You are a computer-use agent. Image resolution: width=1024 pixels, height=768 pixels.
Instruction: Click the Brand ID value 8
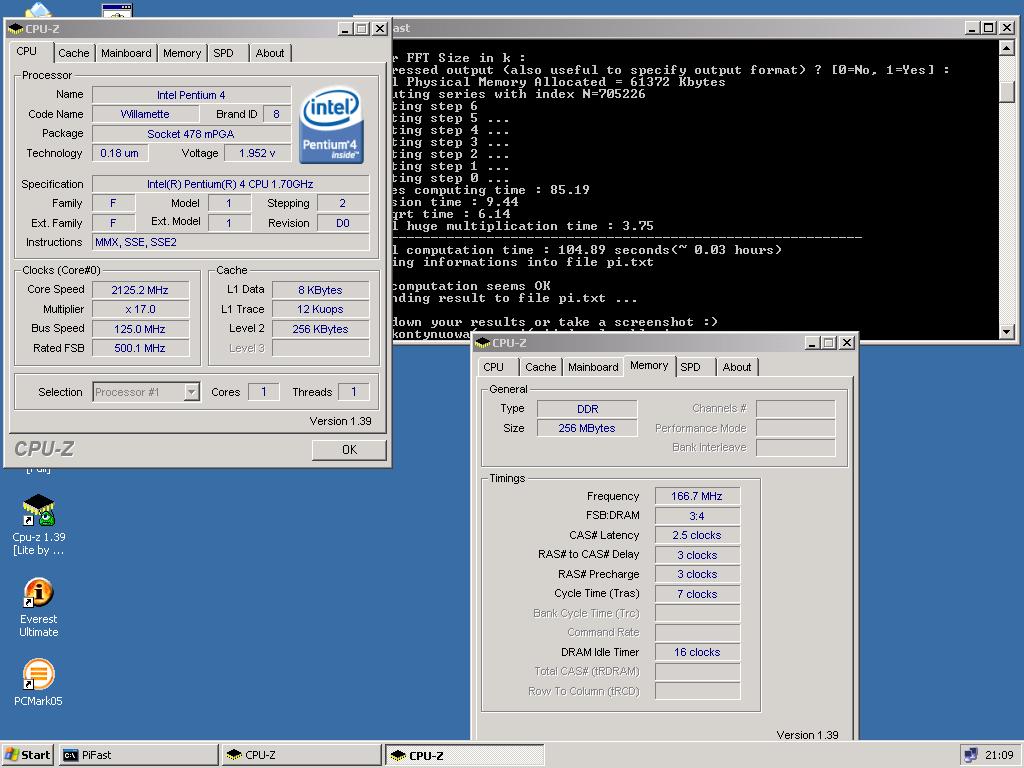(277, 114)
